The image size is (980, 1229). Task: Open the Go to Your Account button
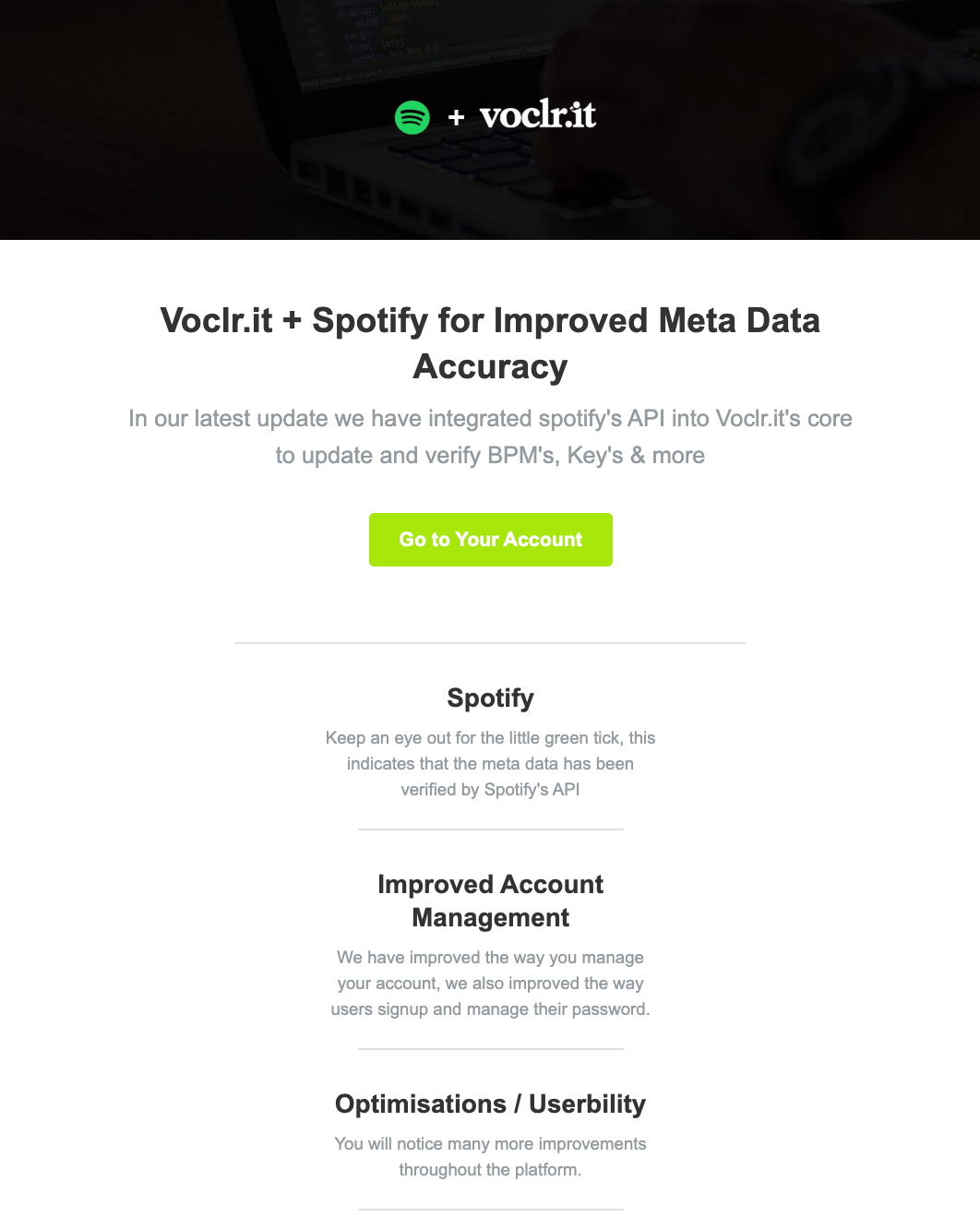tap(491, 540)
